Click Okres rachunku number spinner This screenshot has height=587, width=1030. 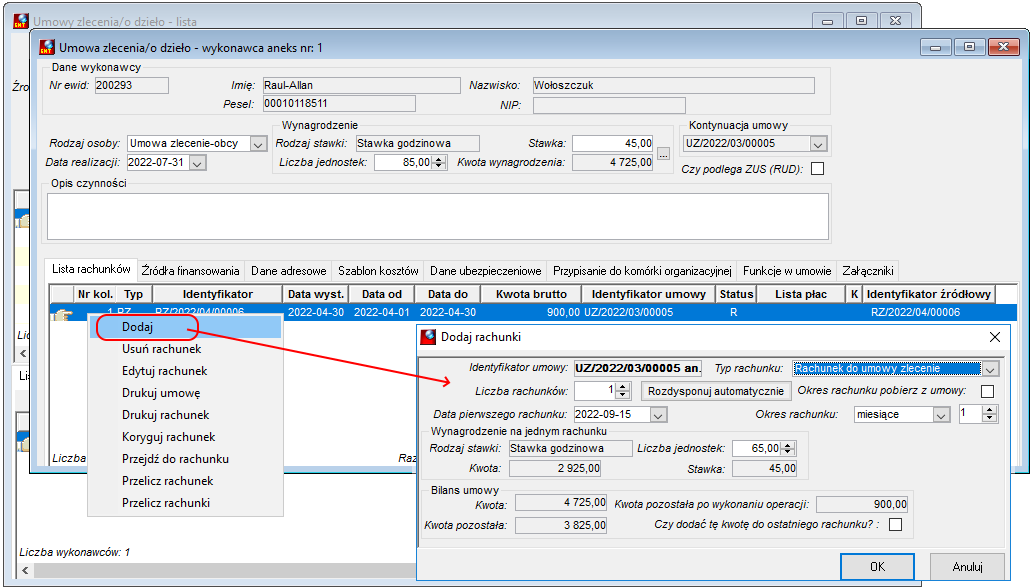click(x=990, y=414)
